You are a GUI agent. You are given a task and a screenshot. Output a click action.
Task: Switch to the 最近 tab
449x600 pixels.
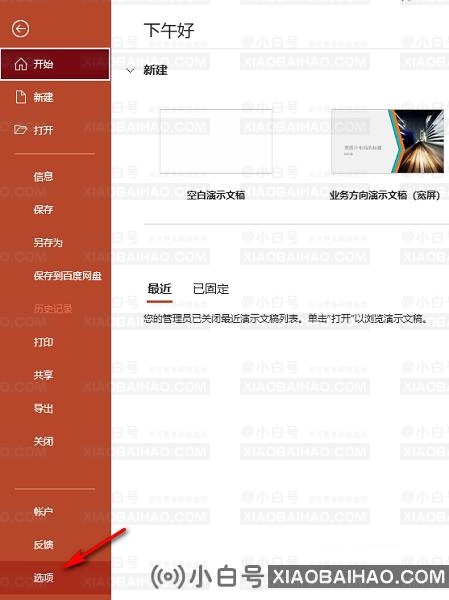tap(160, 289)
